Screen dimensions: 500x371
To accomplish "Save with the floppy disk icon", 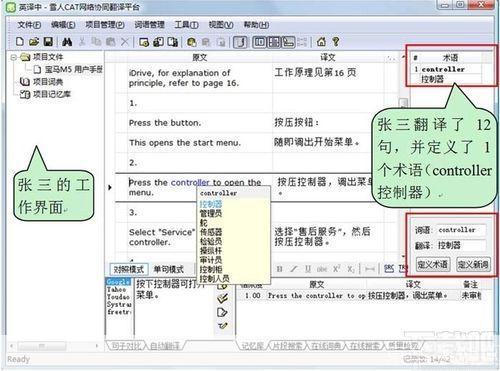I will coord(48,42).
